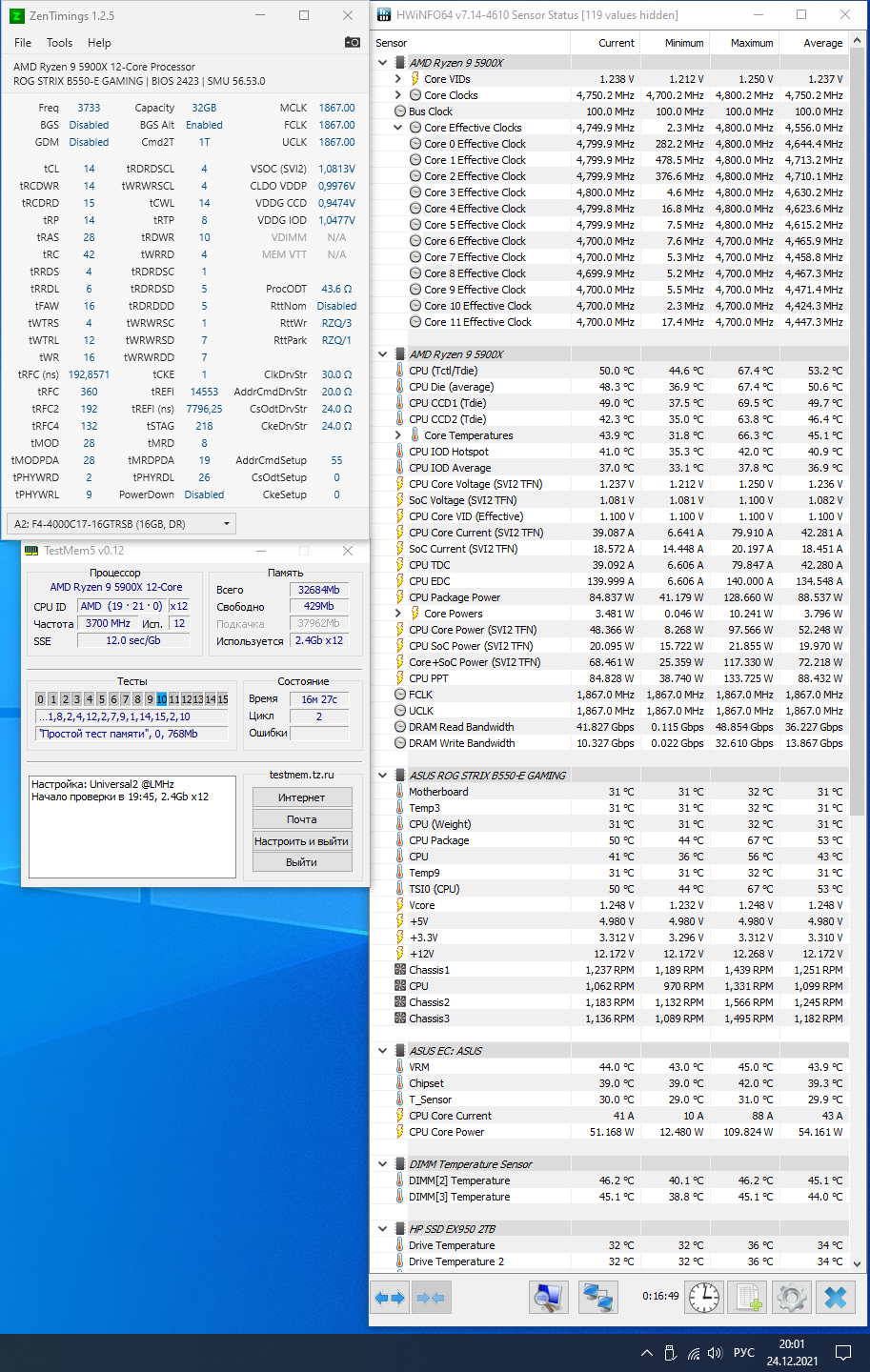870x1372 pixels.
Task: Click the Minimum column header
Action: 674,43
